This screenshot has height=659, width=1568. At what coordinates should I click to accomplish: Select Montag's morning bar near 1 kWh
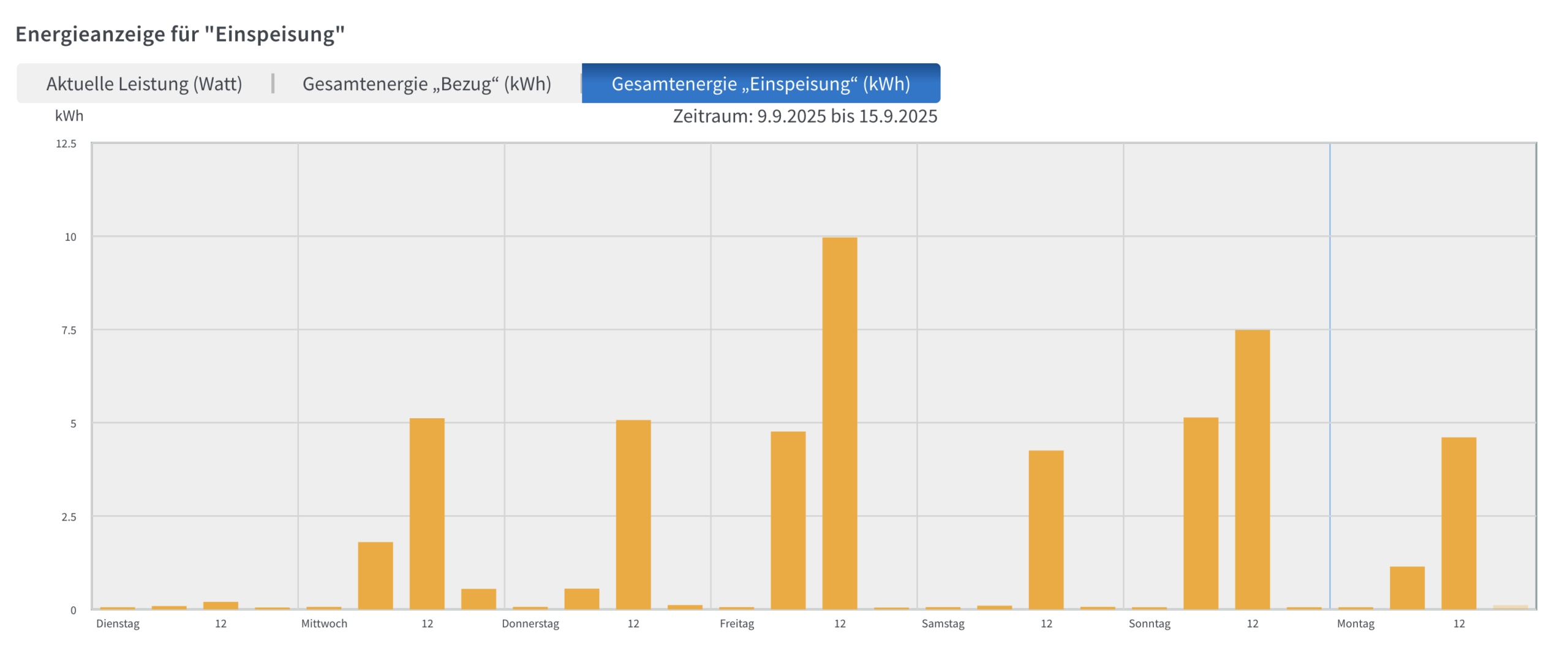tap(1407, 587)
